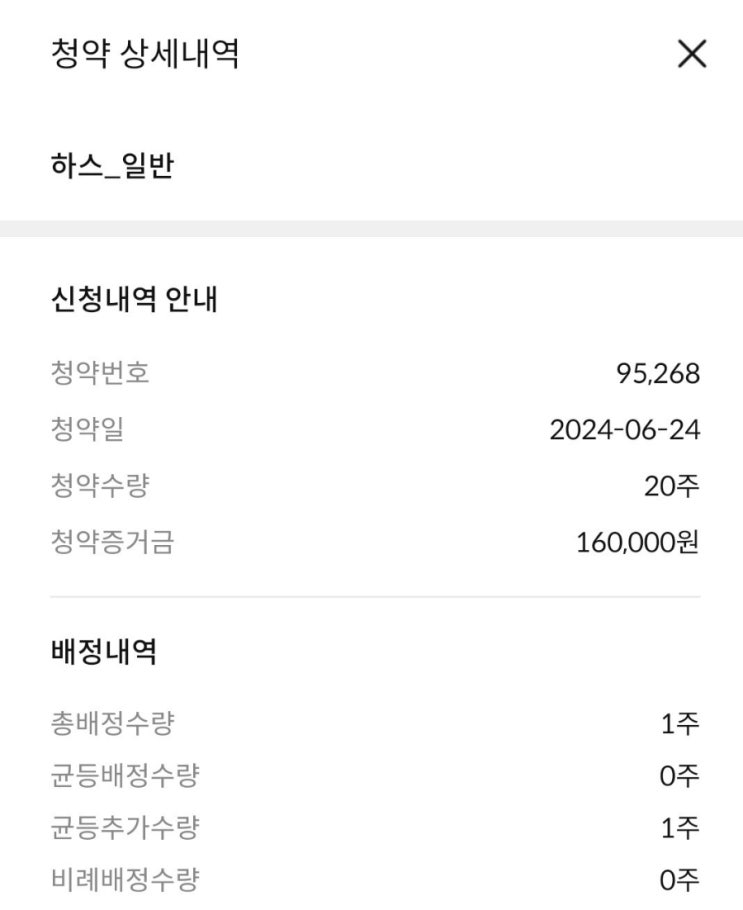Image resolution: width=743 pixels, height=910 pixels.
Task: Select the 160,000원 deposit amount
Action: pos(637,543)
